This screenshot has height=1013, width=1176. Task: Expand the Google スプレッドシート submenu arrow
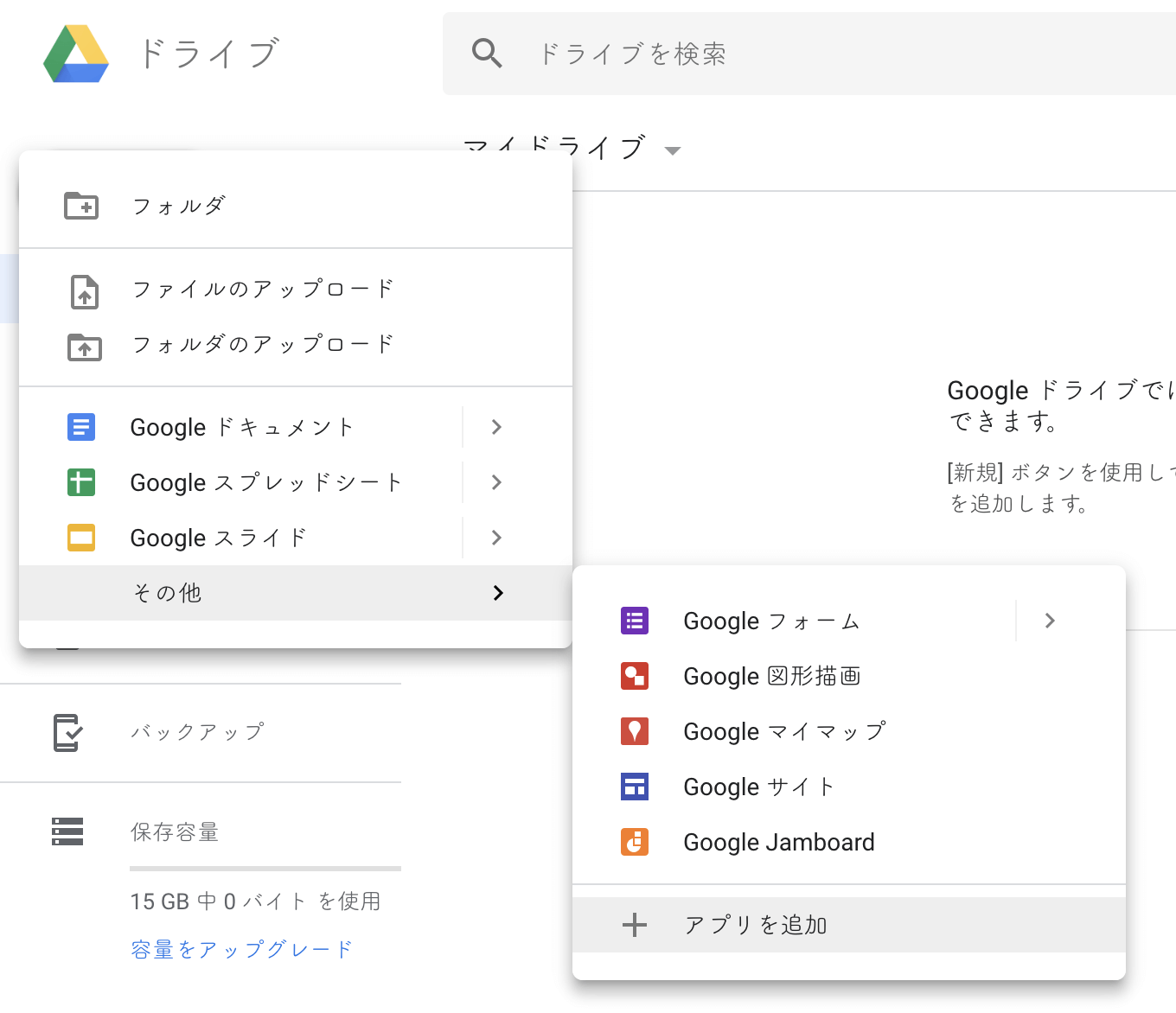[496, 482]
